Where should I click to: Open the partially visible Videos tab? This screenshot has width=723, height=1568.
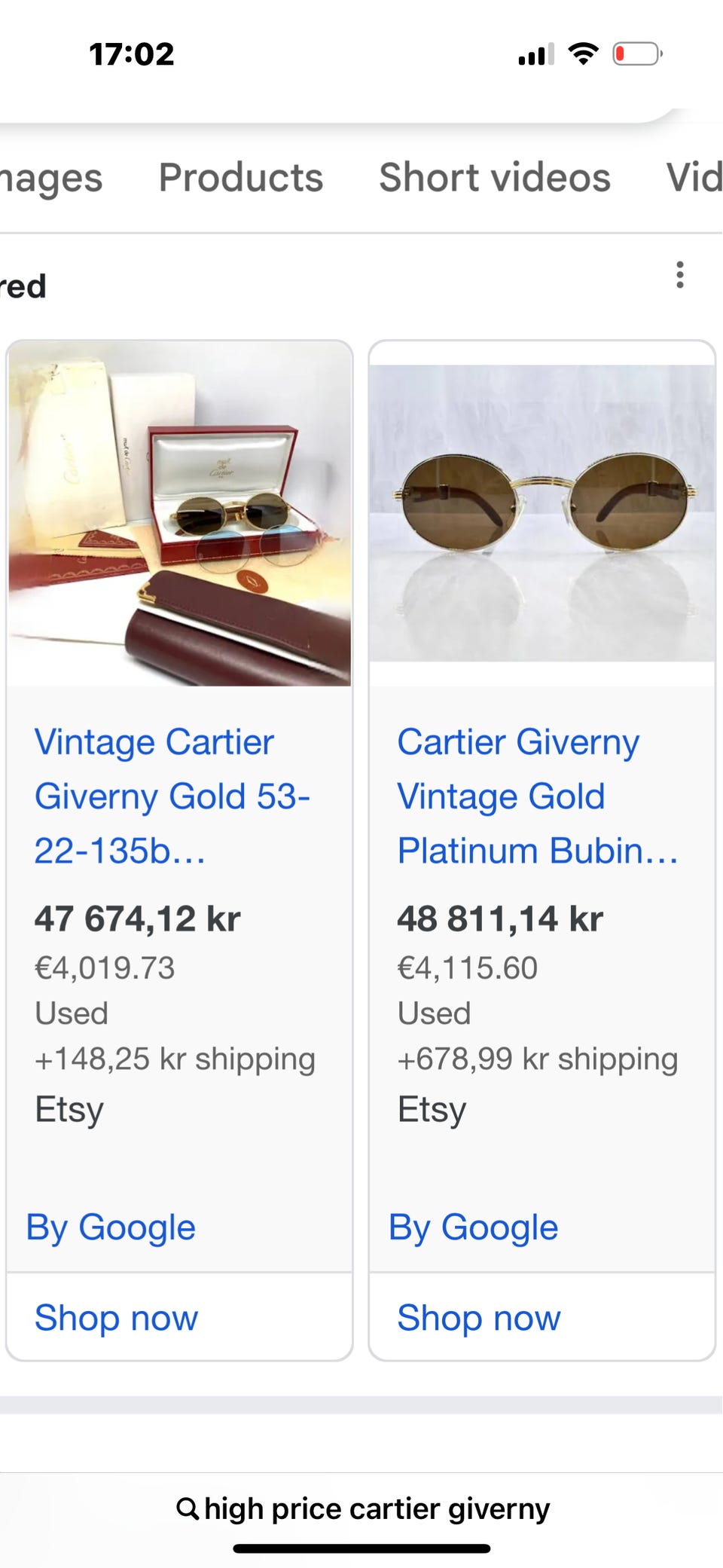[694, 178]
